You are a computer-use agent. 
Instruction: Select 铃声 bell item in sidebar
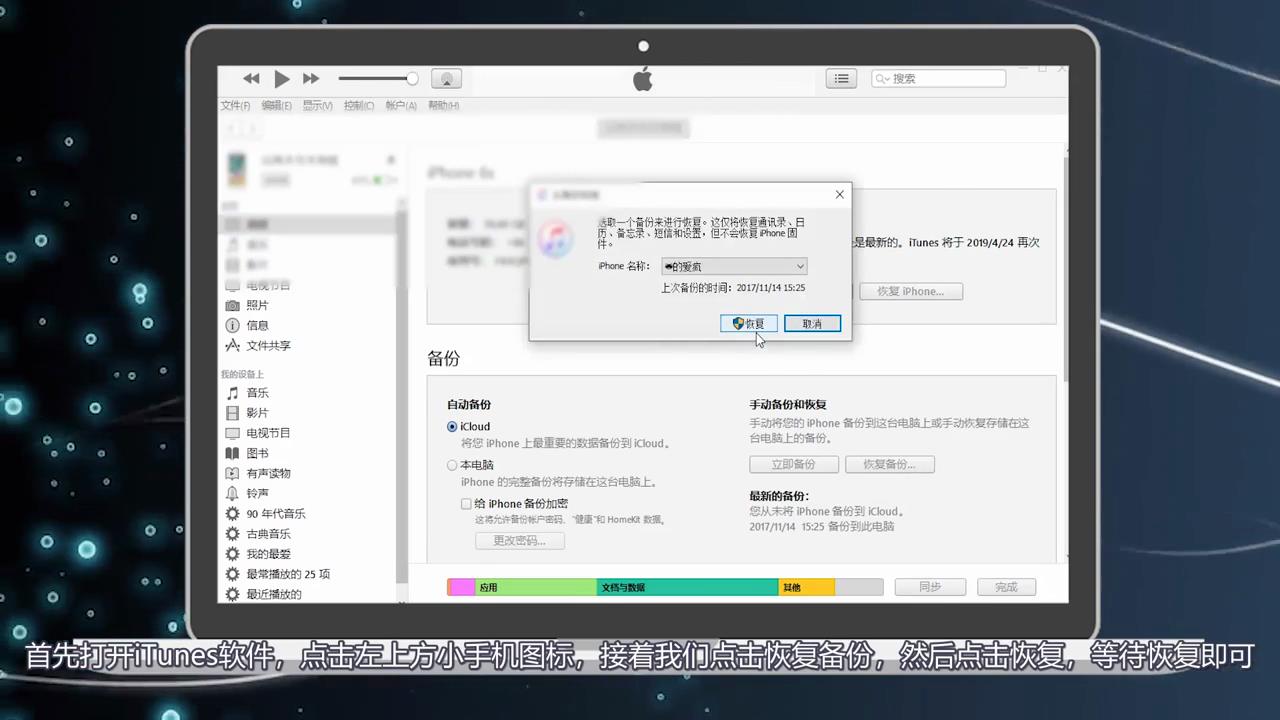pyautogui.click(x=257, y=493)
